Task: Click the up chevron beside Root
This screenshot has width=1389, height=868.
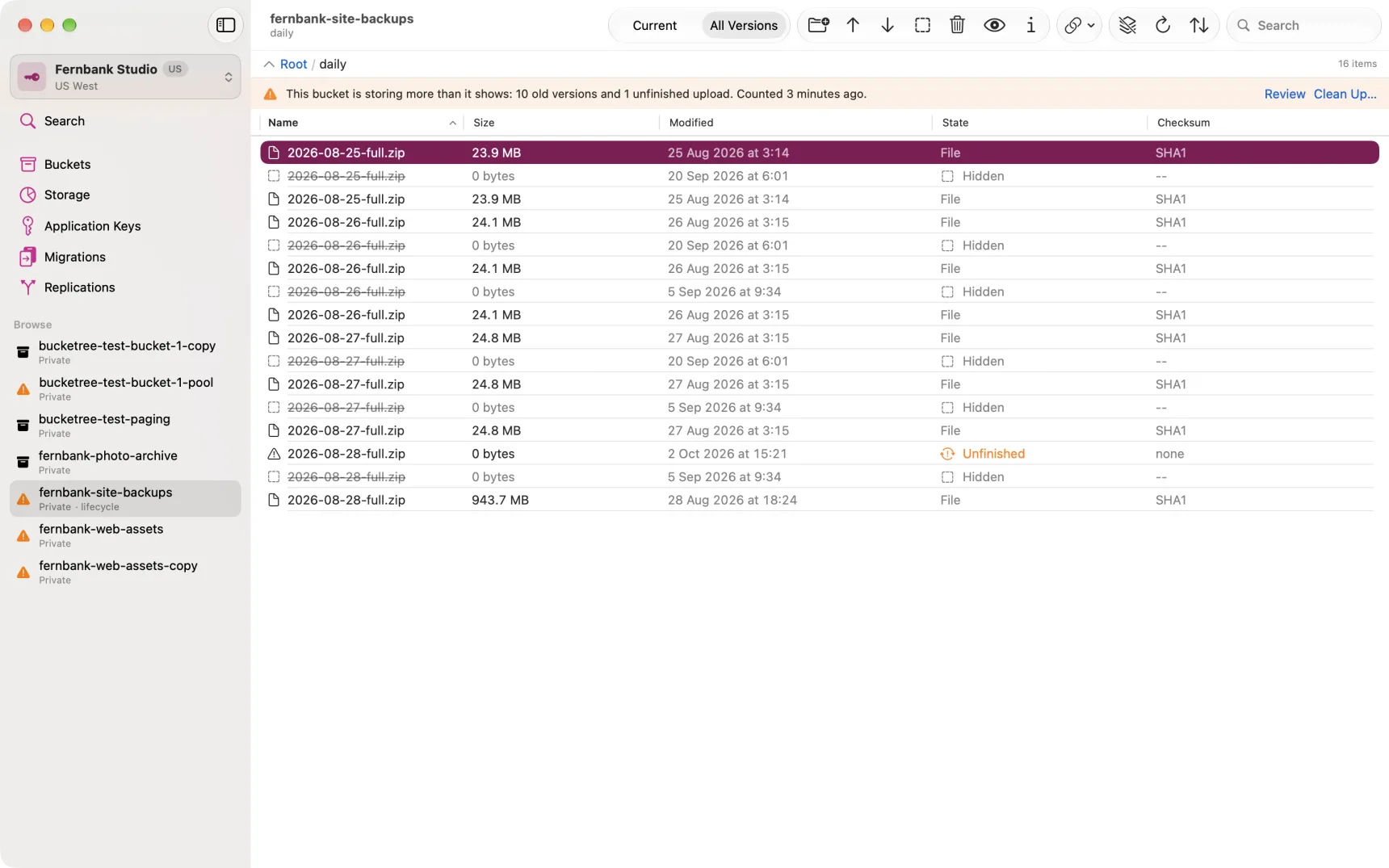Action: pos(269,64)
